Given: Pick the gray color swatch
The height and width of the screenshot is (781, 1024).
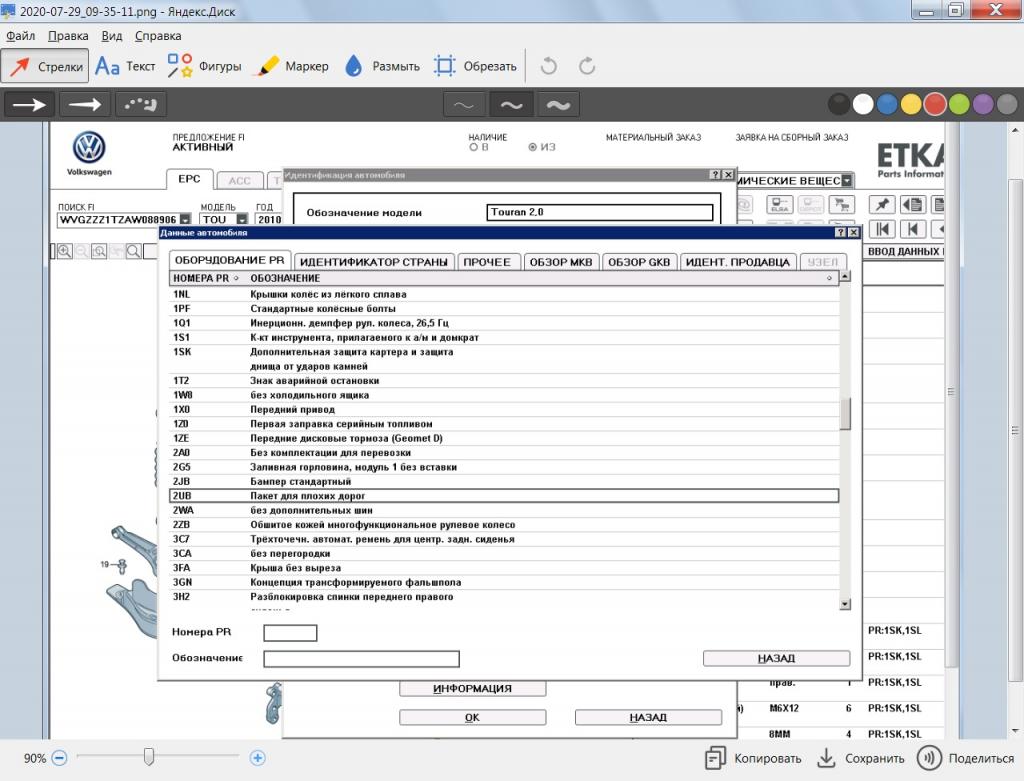Looking at the screenshot, I should coord(1008,104).
